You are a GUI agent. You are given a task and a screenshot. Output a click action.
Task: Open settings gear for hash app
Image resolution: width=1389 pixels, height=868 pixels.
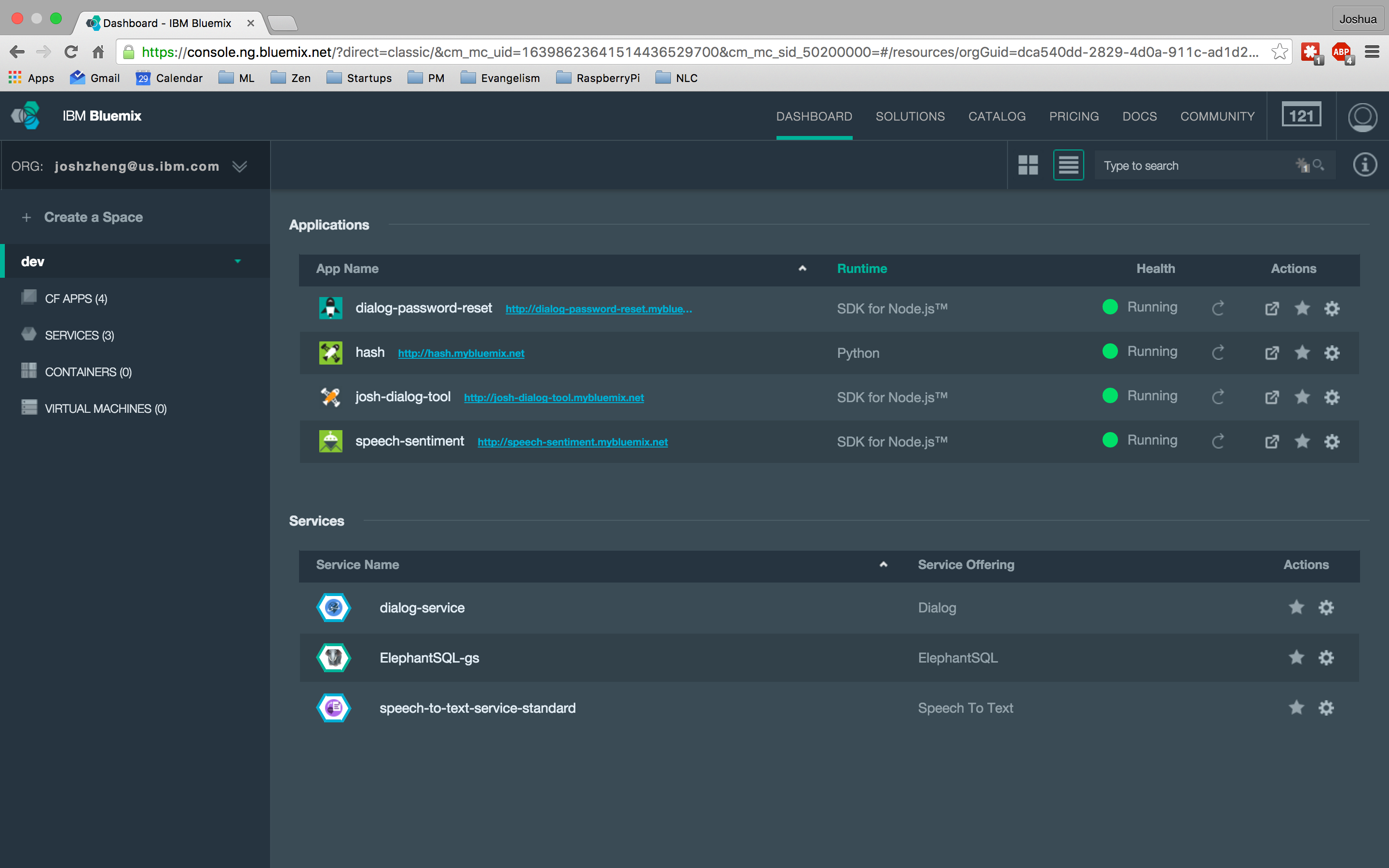[1332, 353]
